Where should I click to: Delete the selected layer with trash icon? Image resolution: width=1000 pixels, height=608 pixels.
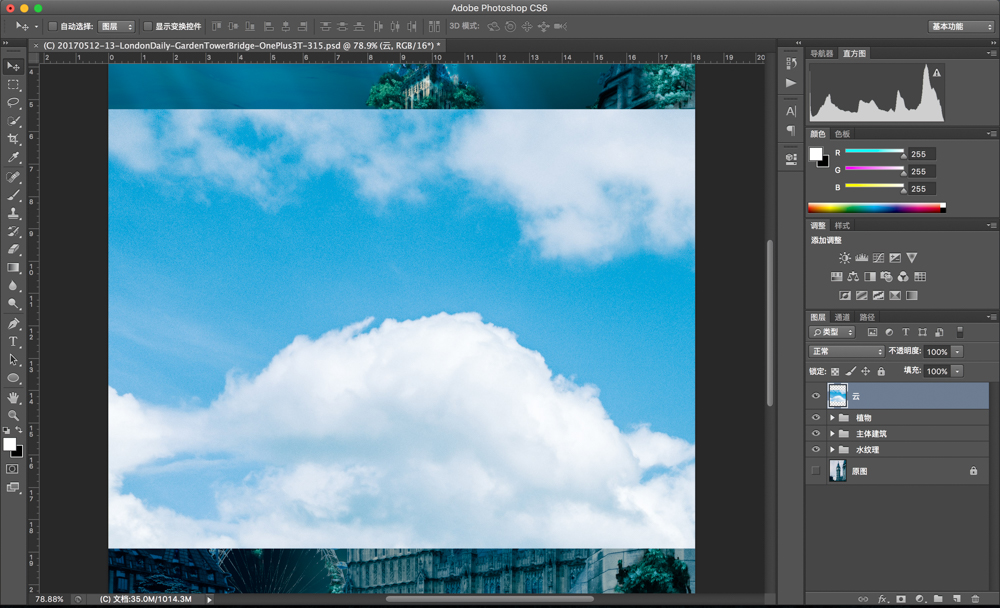coord(975,599)
